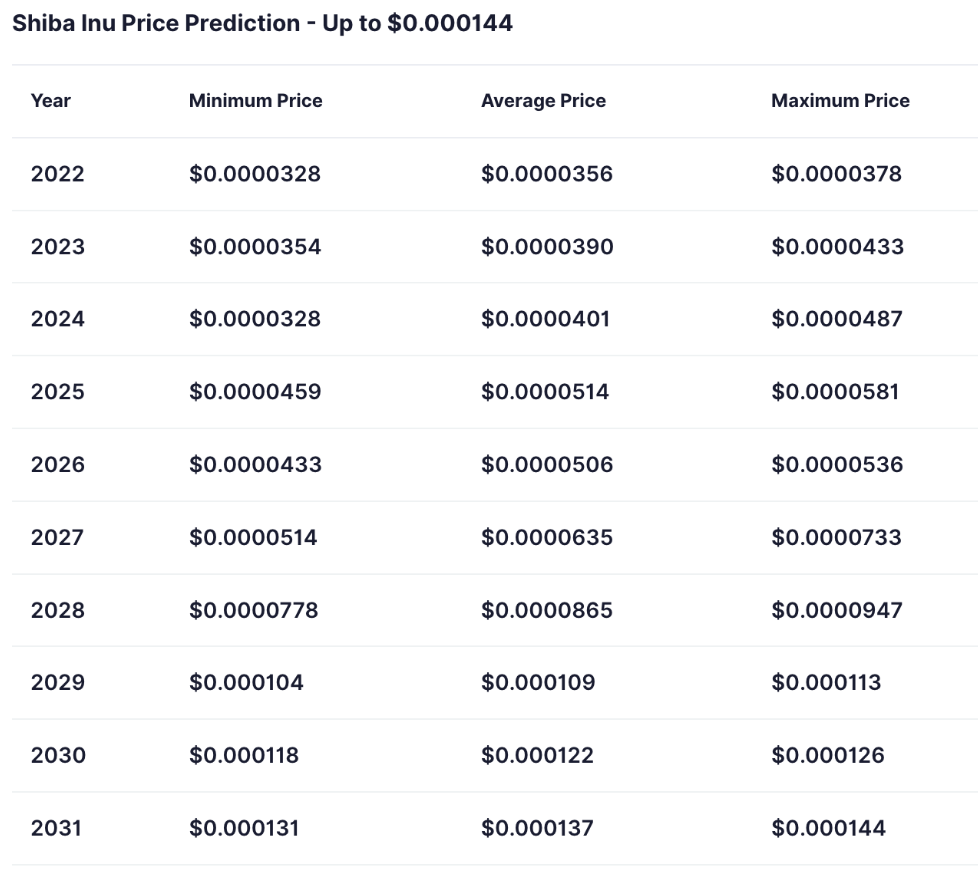Click the Year column header

[51, 101]
